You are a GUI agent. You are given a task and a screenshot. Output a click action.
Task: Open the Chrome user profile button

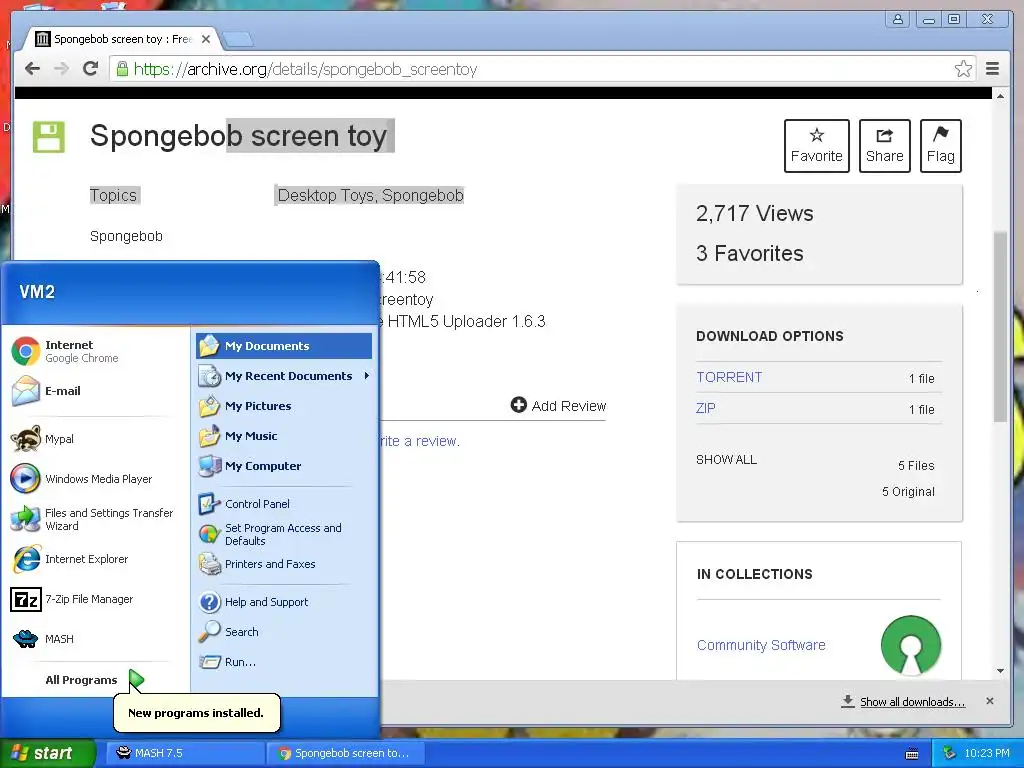pyautogui.click(x=899, y=19)
